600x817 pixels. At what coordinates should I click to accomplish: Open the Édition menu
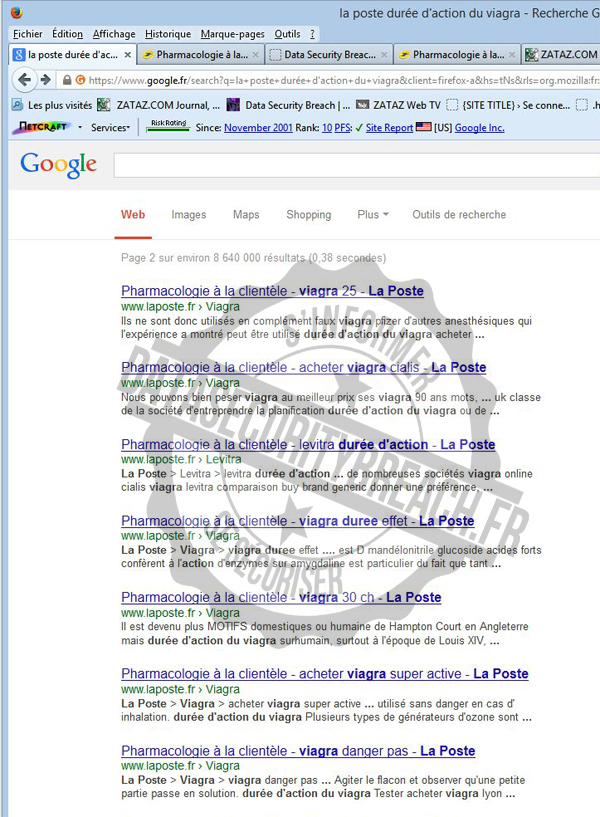67,34
